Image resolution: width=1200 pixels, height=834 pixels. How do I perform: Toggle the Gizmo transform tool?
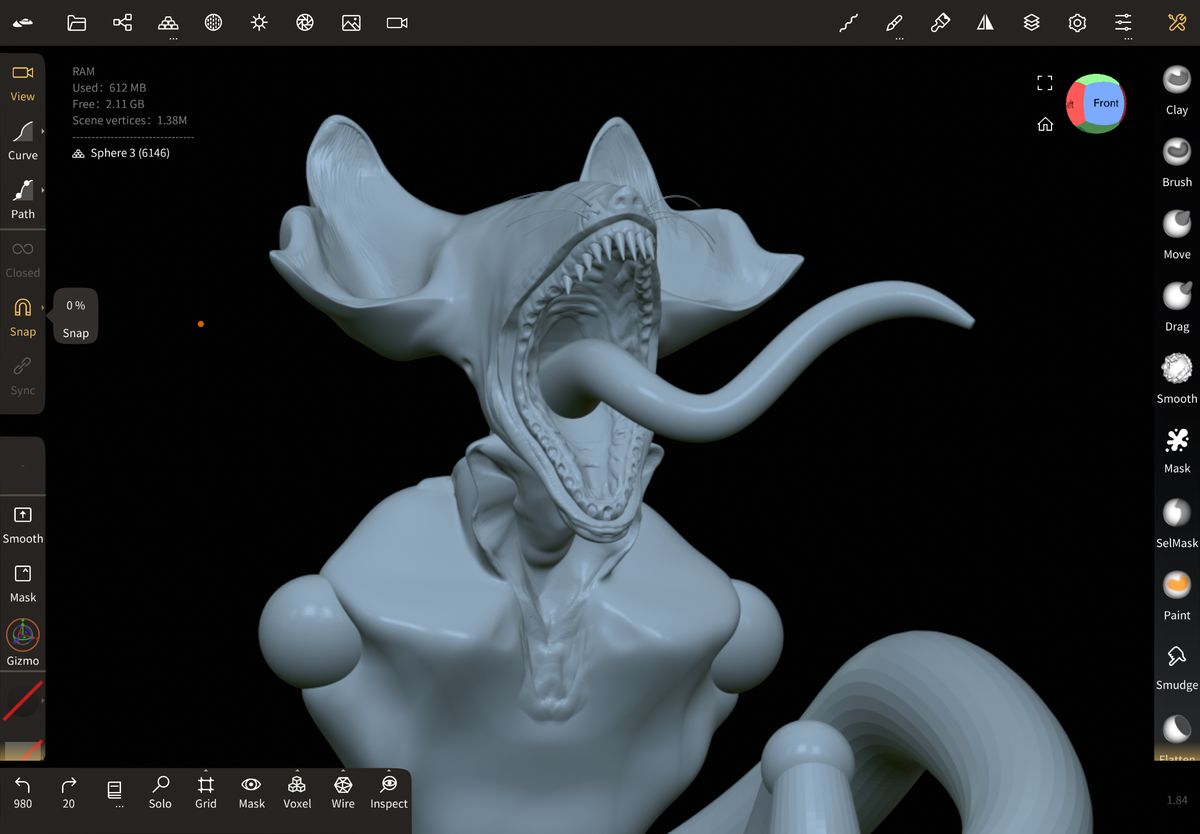coord(23,642)
